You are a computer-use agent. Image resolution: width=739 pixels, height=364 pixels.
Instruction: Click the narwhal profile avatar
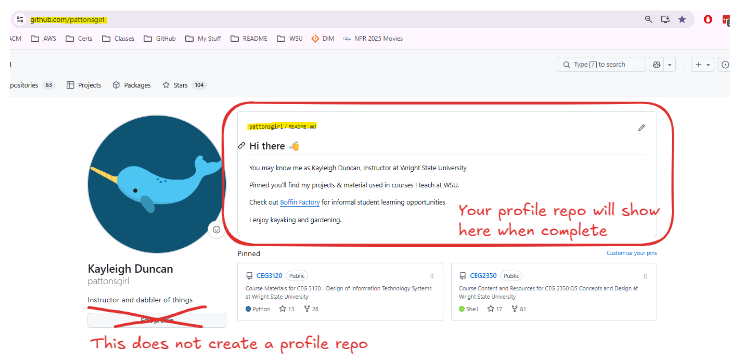[x=157, y=184]
